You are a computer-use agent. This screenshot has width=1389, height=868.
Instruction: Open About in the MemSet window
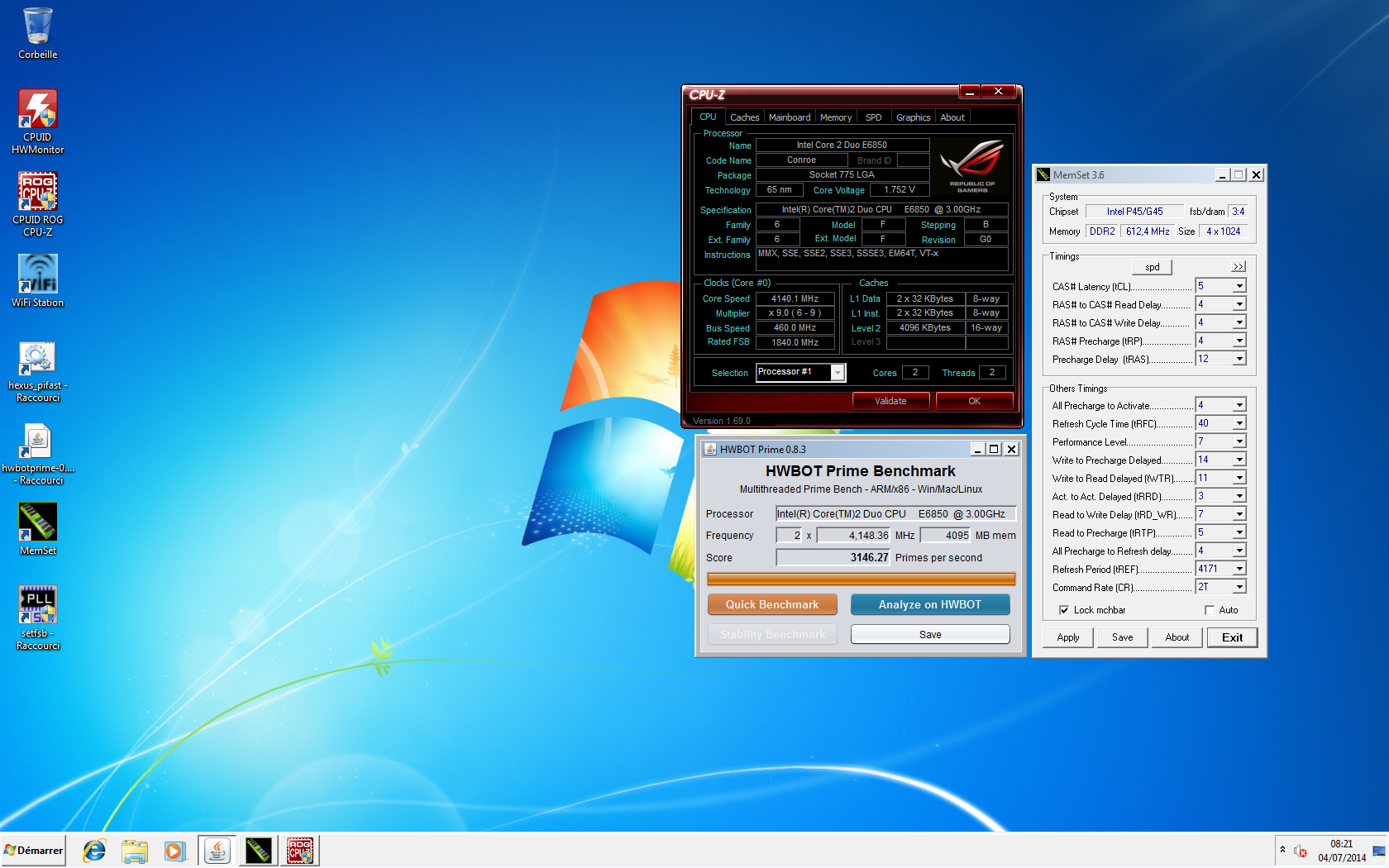pos(1177,637)
